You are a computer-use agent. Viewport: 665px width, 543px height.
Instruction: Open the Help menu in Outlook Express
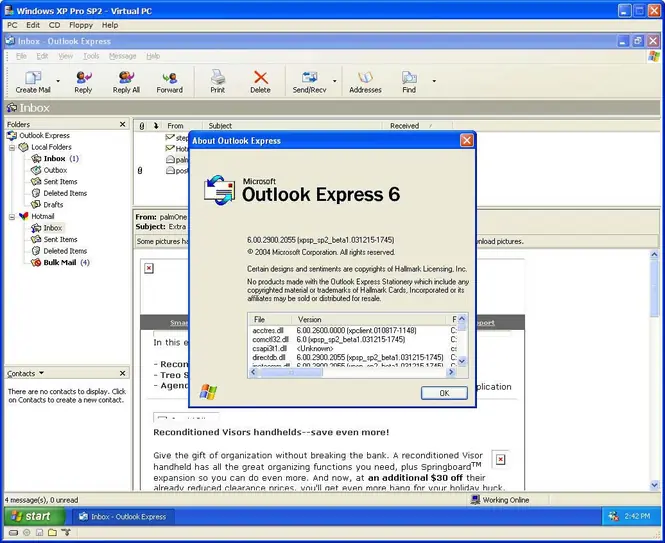coord(153,56)
